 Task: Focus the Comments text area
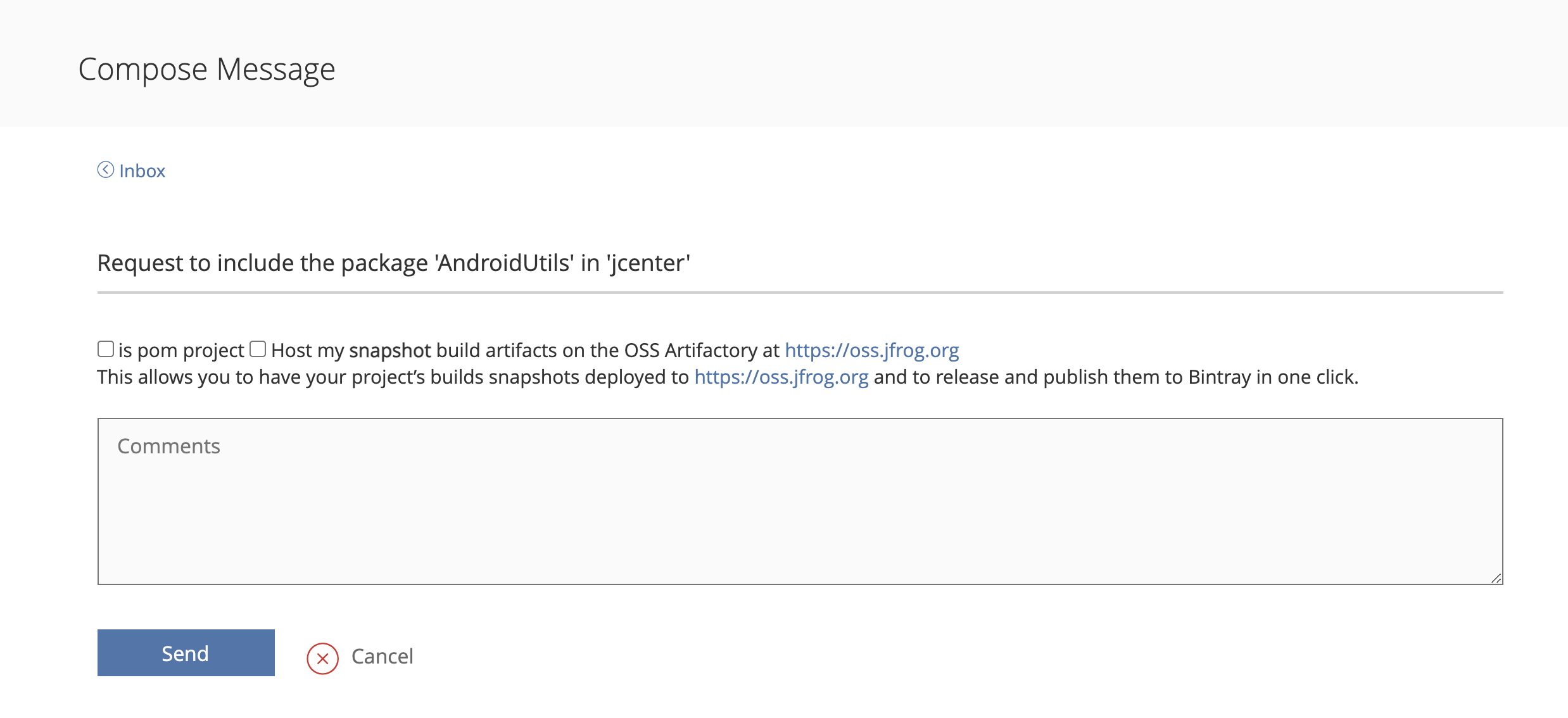click(x=799, y=513)
